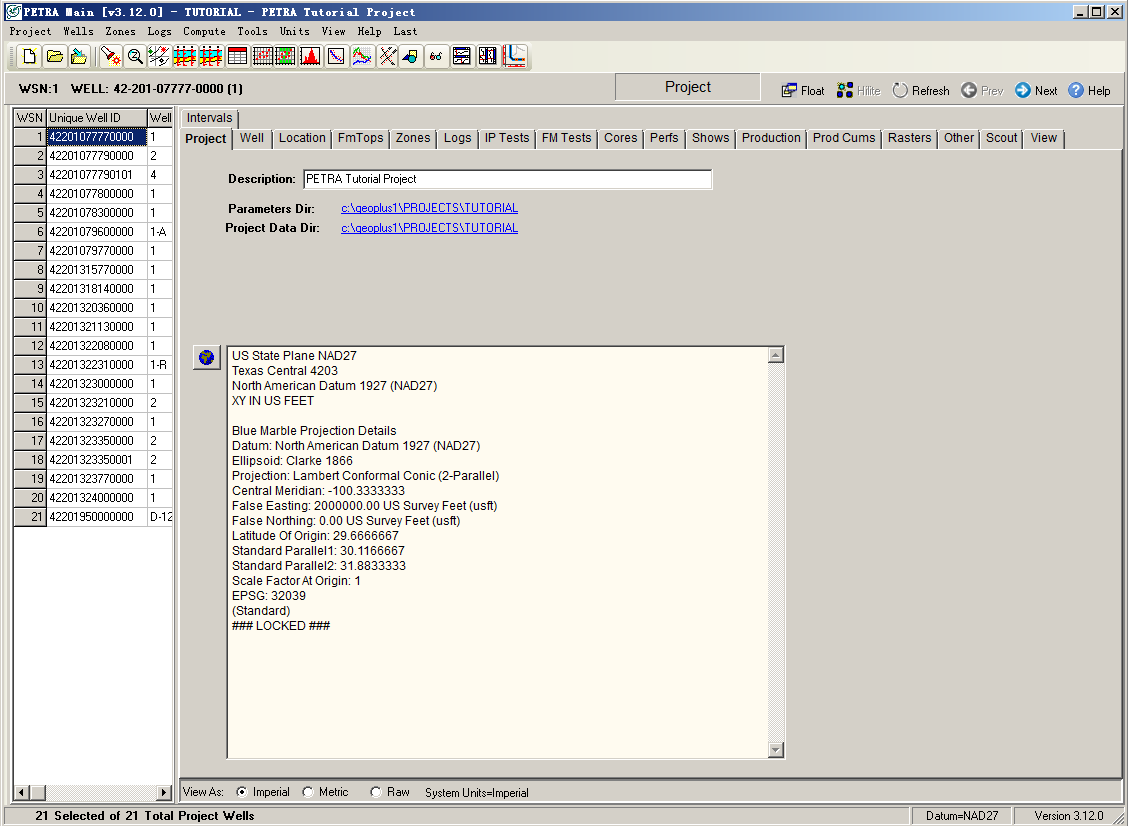Viewport: 1128px width, 826px height.
Task: Switch to the IP Tests tab
Action: point(506,138)
